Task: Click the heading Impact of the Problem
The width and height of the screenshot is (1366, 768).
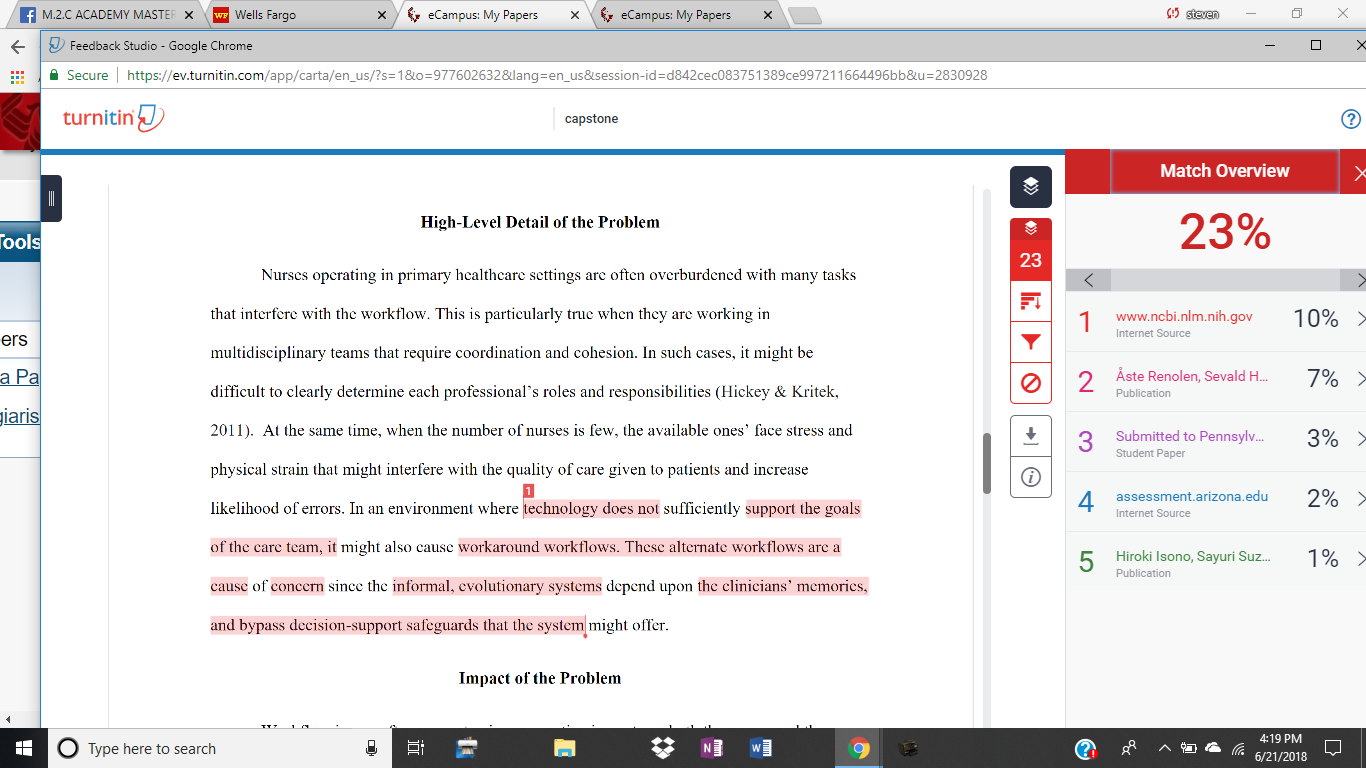Action: coord(540,678)
